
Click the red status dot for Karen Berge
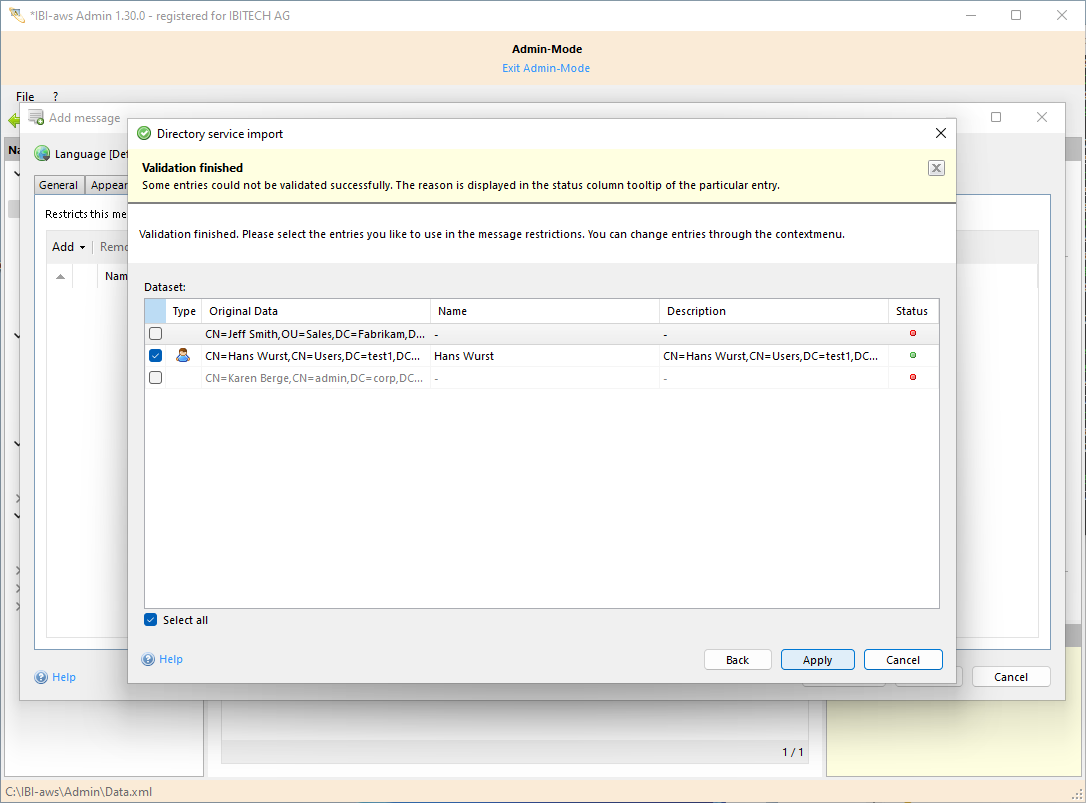pyautogui.click(x=912, y=377)
